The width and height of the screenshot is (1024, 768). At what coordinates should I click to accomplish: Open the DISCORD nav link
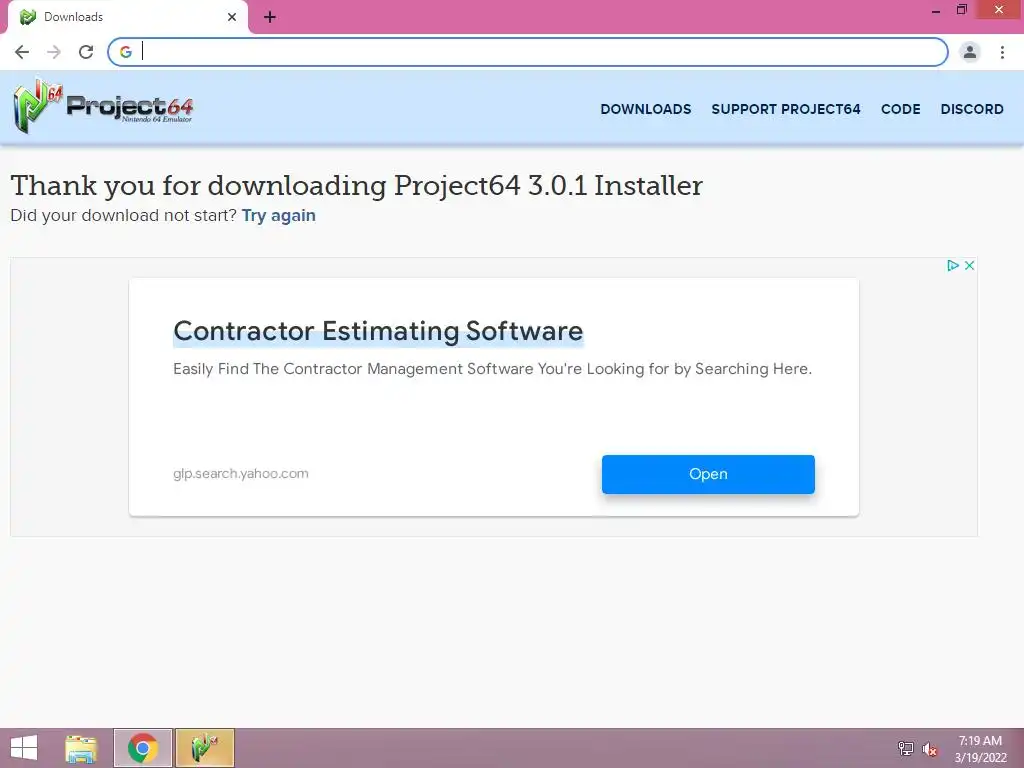coord(972,109)
